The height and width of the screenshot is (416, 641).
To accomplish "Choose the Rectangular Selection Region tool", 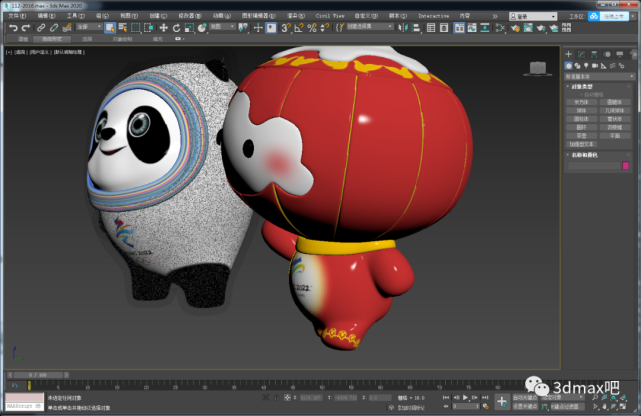I will point(135,28).
